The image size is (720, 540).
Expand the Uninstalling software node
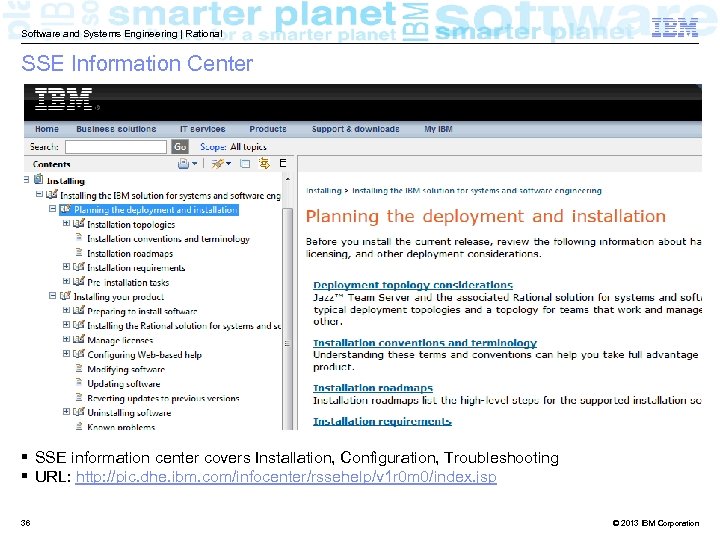pos(66,411)
